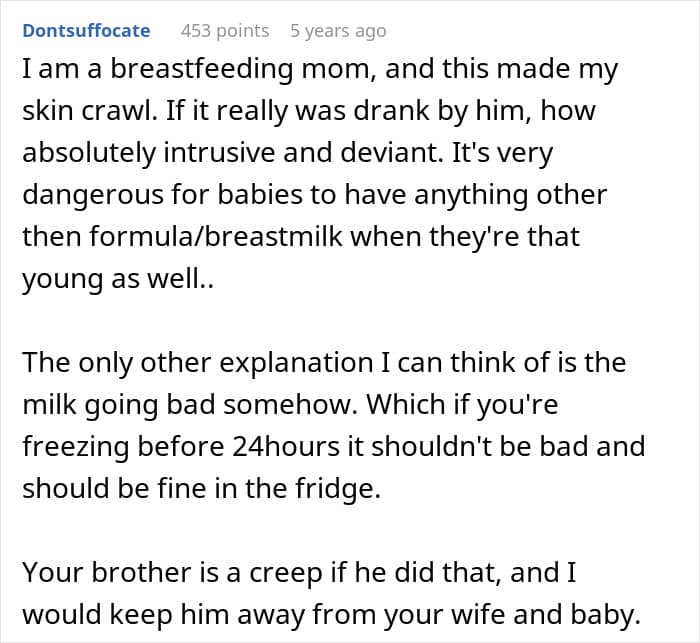This screenshot has width=700, height=643.
Task: Click the word 'freezing' in the comment
Action: [75, 447]
